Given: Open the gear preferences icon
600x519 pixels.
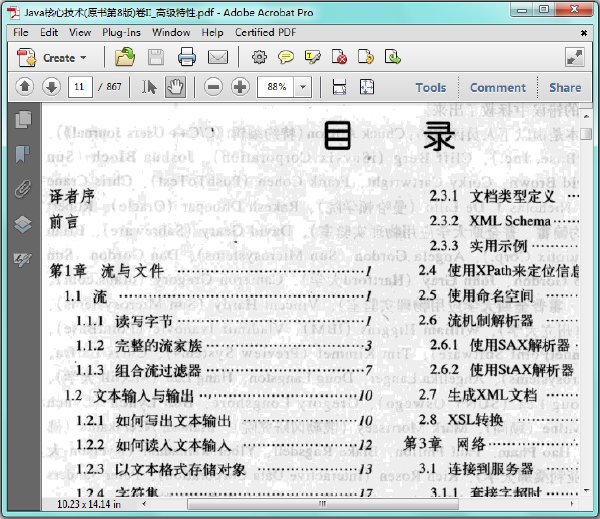Looking at the screenshot, I should [x=259, y=57].
